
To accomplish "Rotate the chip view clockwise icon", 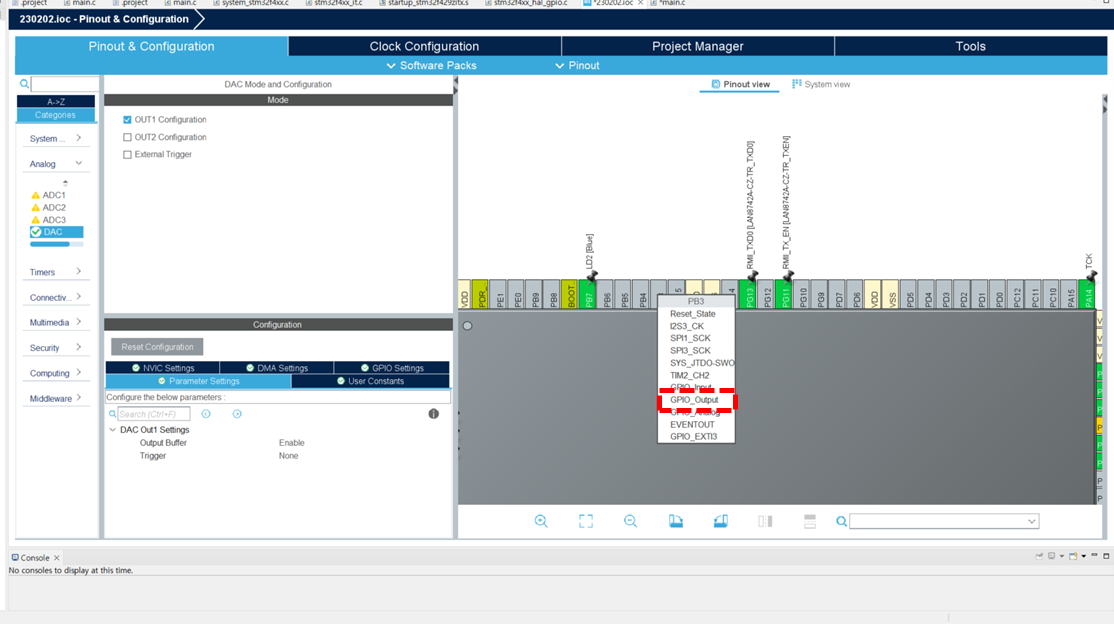I will (x=676, y=521).
